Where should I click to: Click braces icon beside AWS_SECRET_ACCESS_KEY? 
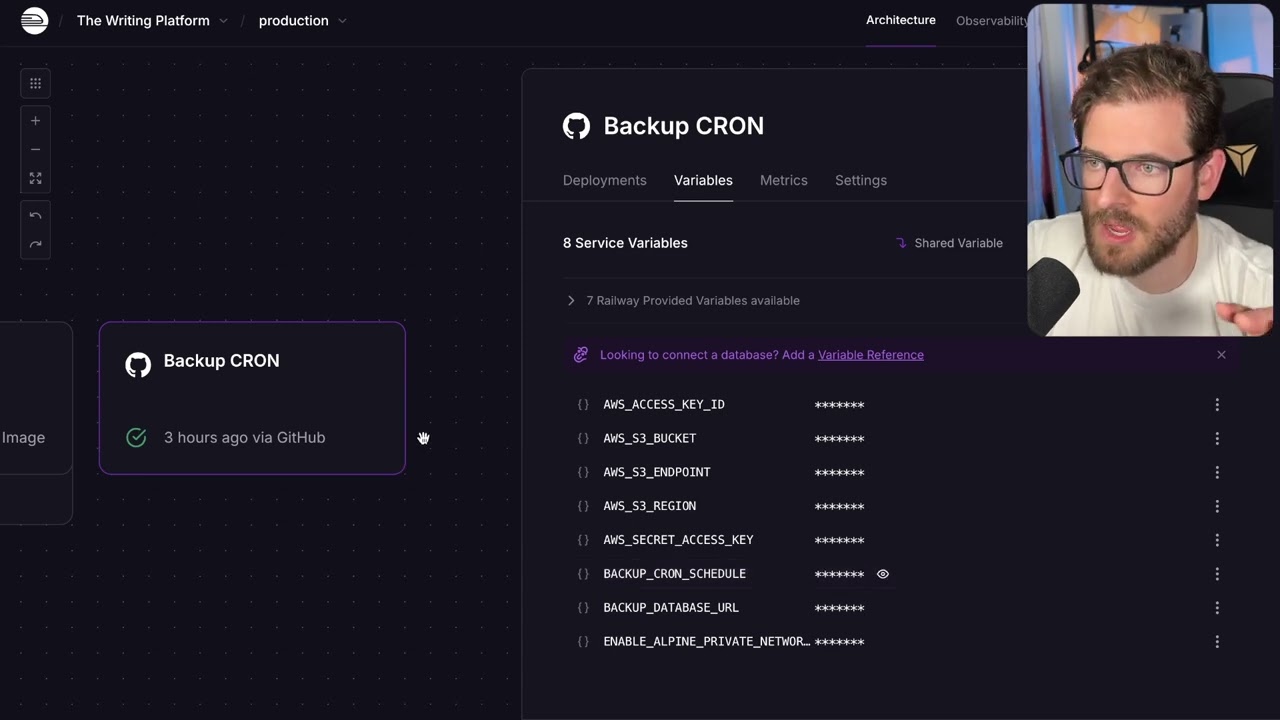click(583, 540)
